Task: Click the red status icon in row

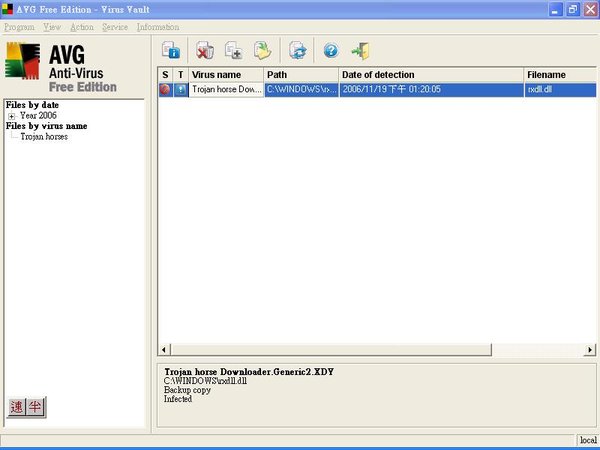Action: 165,90
